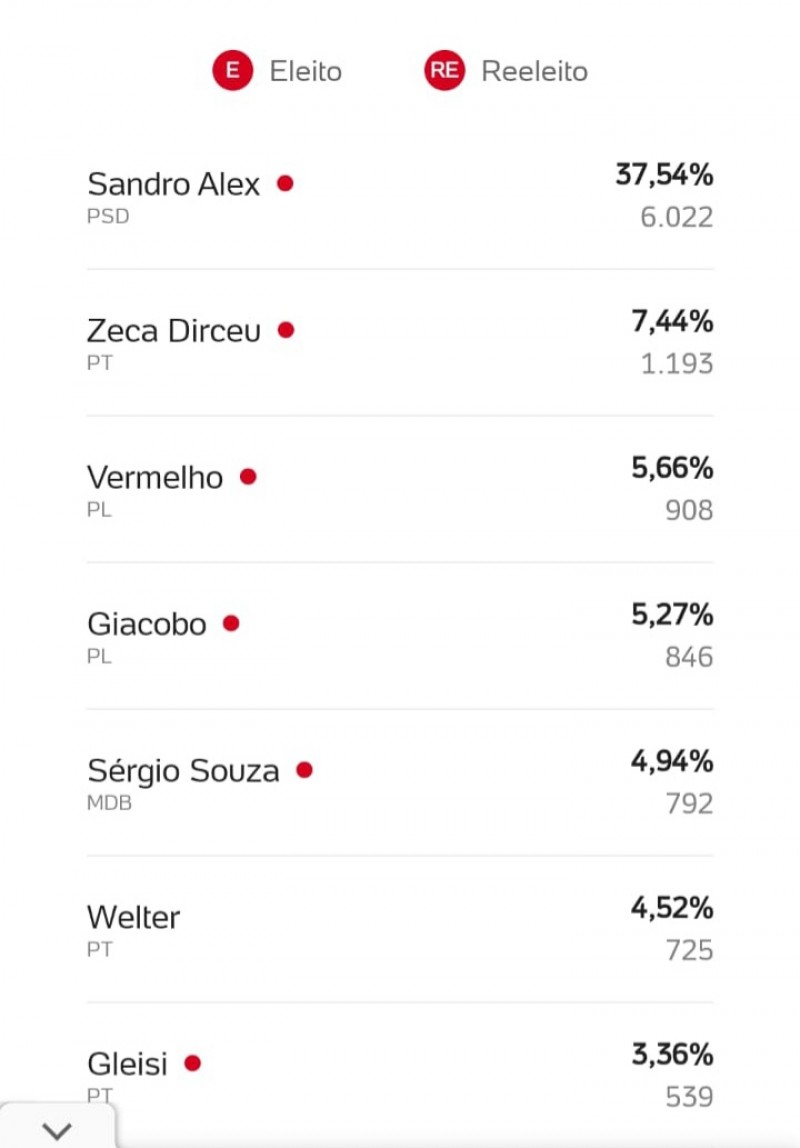The image size is (800, 1148).
Task: Click the Eleito legend label
Action: [306, 71]
